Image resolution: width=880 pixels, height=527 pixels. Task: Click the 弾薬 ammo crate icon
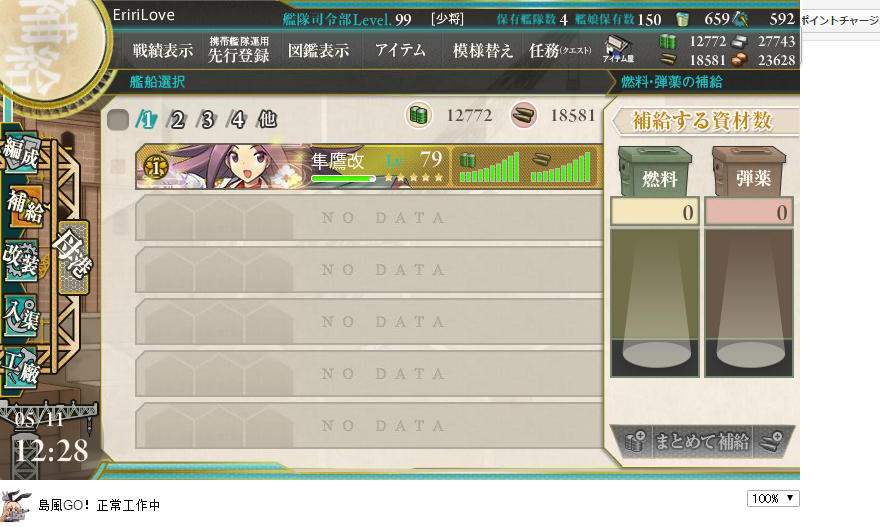[749, 171]
